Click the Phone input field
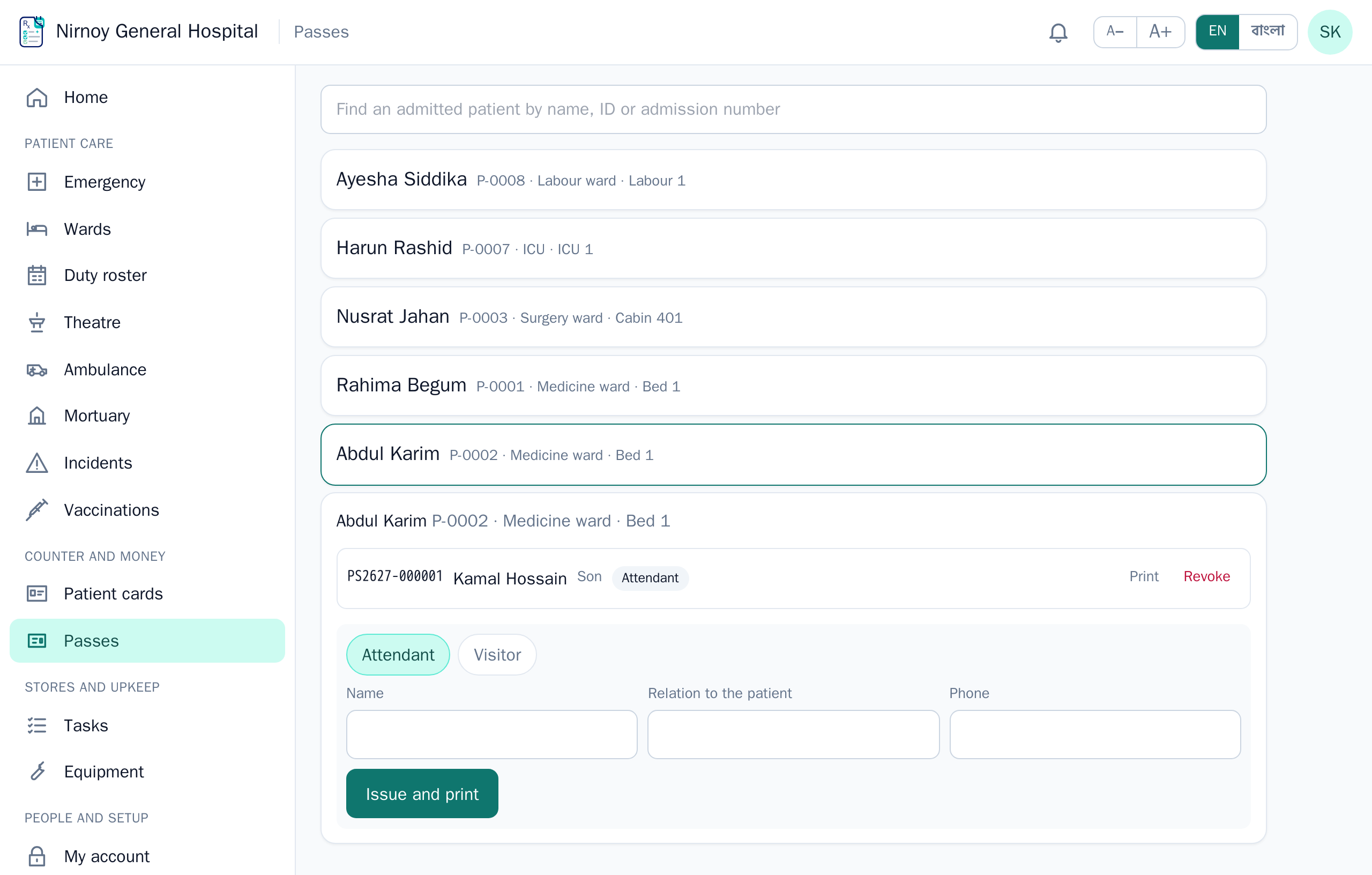This screenshot has width=1372, height=875. [1094, 734]
